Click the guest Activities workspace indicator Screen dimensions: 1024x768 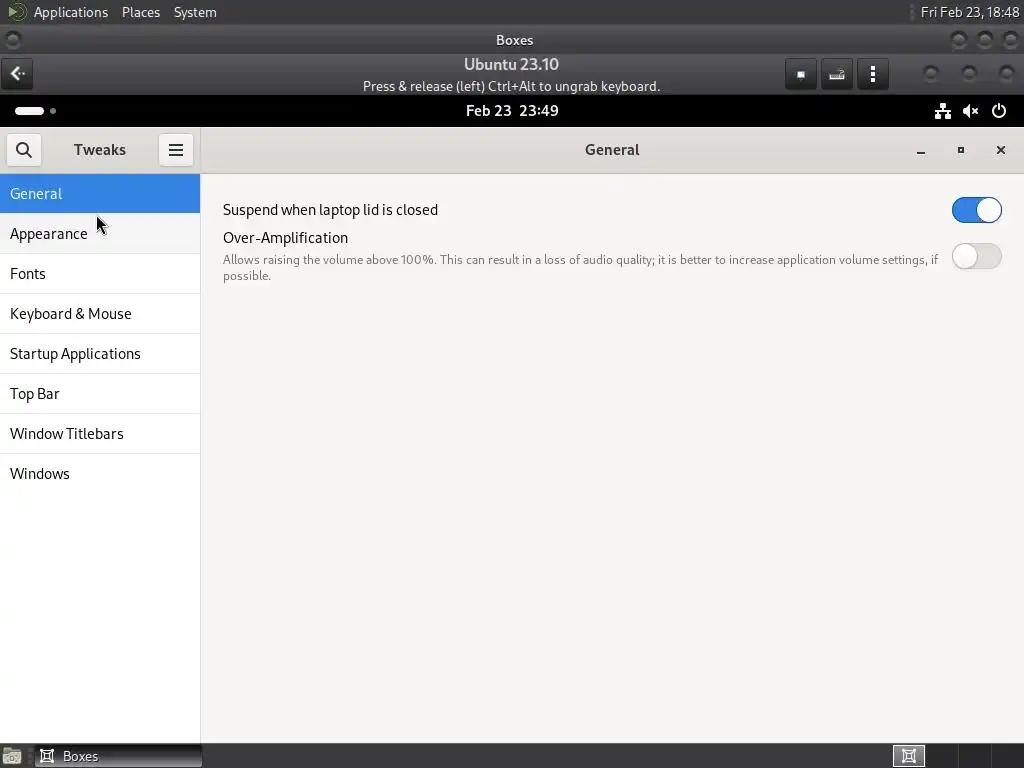(35, 111)
